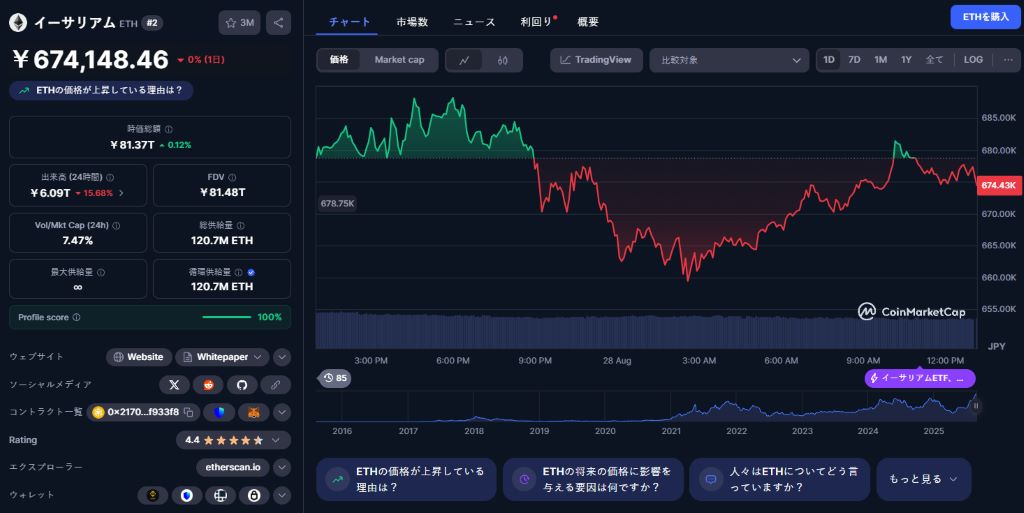Show info for Vol/Mkt Cap (24h)
Image resolution: width=1024 pixels, height=513 pixels.
pos(116,225)
